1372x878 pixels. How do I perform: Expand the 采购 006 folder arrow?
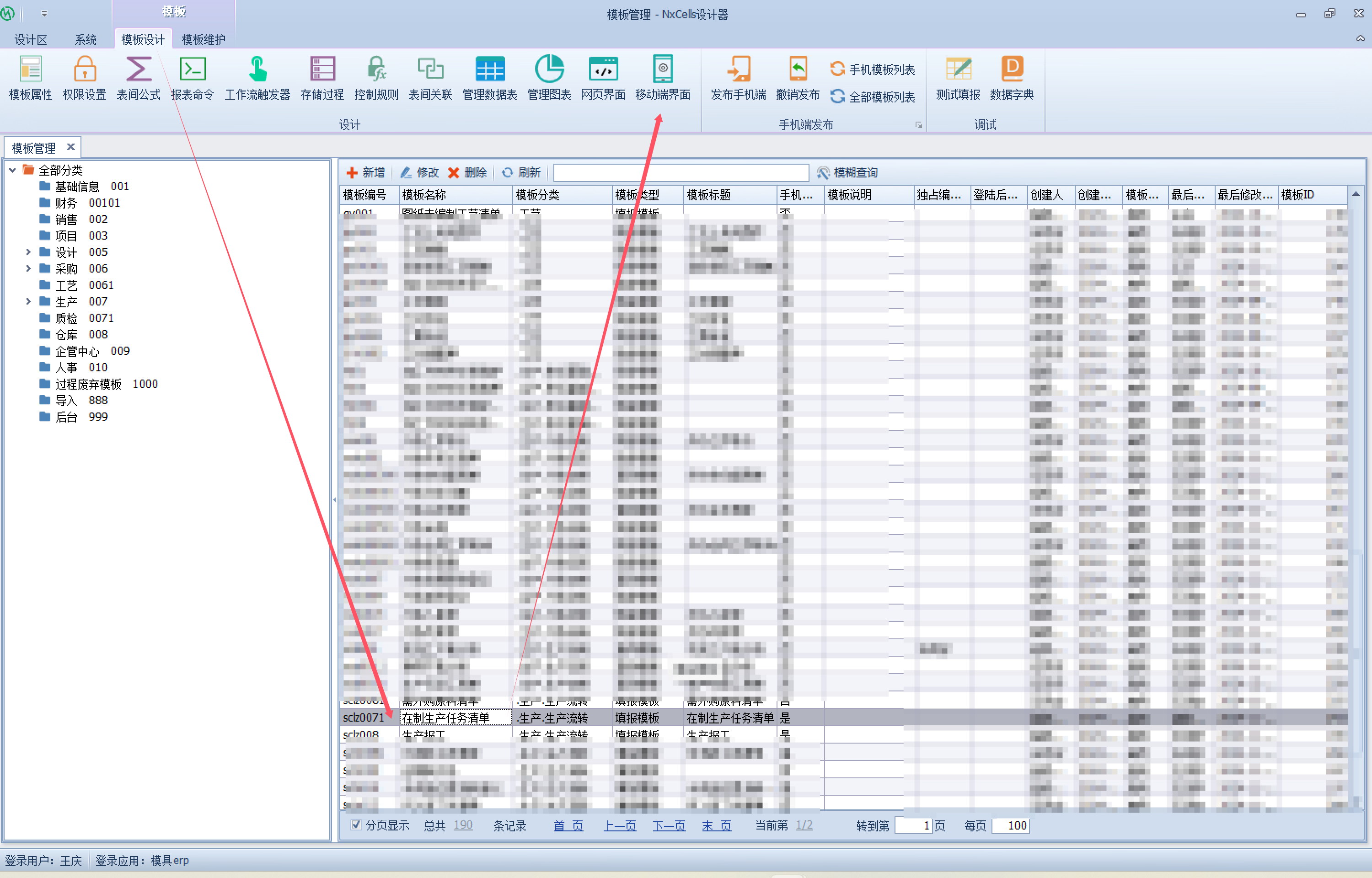tap(28, 268)
